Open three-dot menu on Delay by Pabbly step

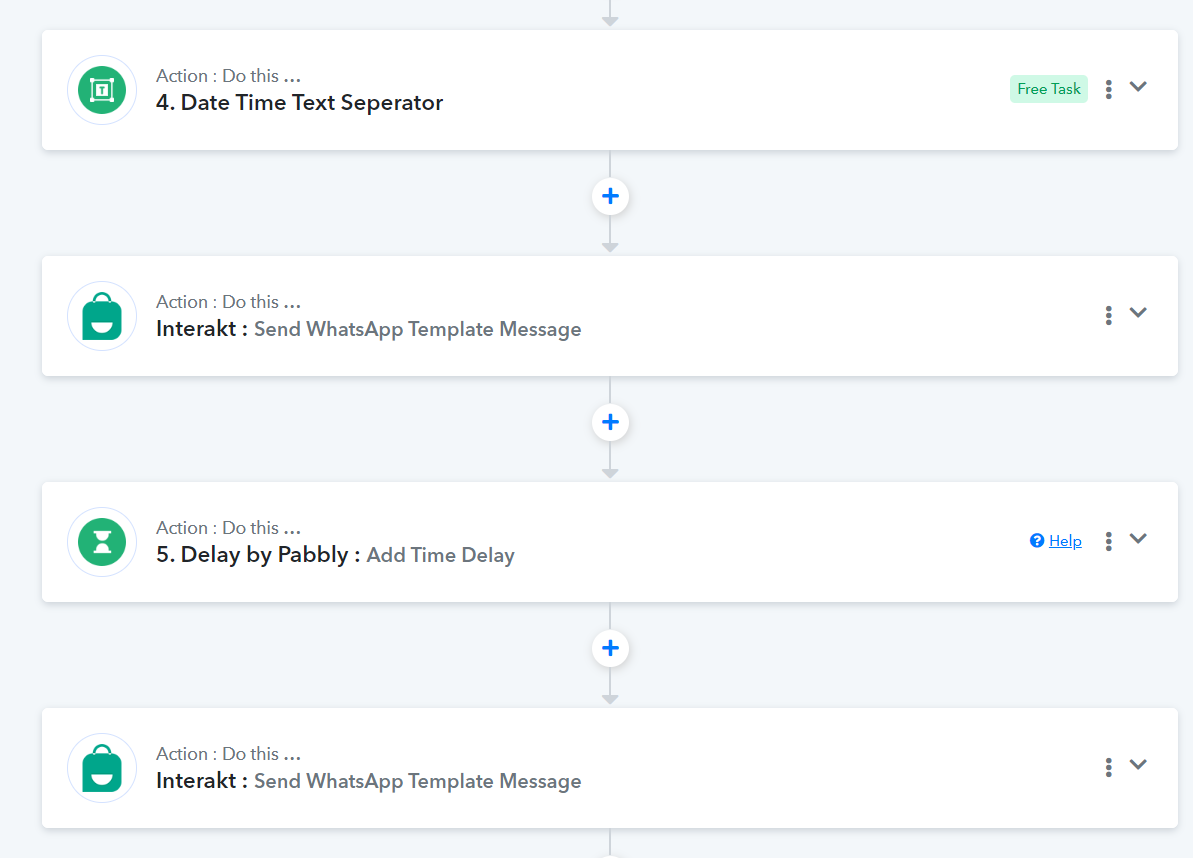click(1109, 541)
